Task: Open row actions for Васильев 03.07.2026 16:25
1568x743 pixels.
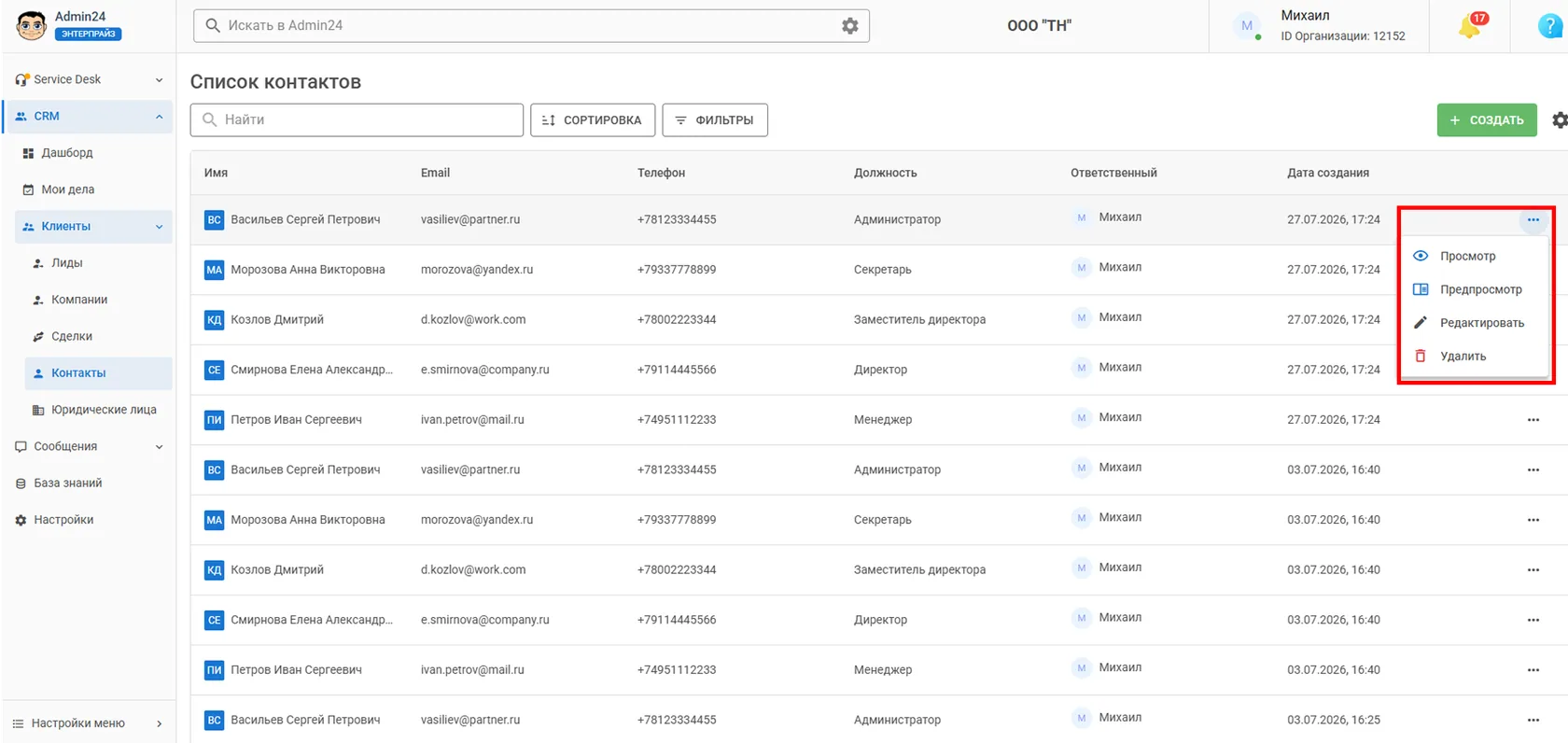Action: coord(1533,720)
